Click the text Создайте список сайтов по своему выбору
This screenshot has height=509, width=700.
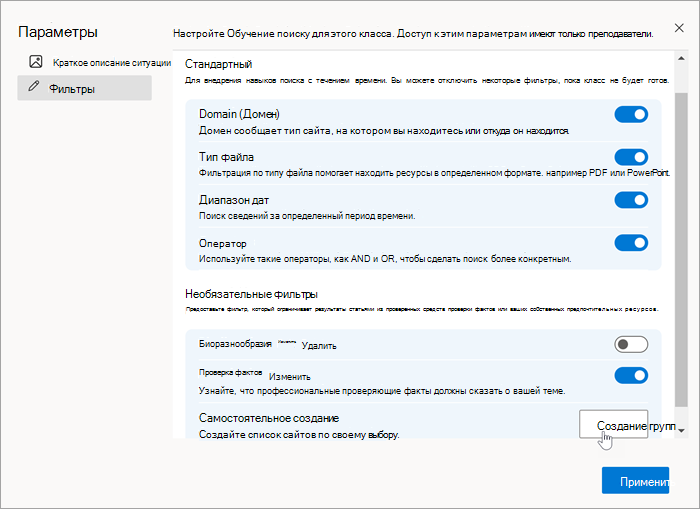pos(299,434)
